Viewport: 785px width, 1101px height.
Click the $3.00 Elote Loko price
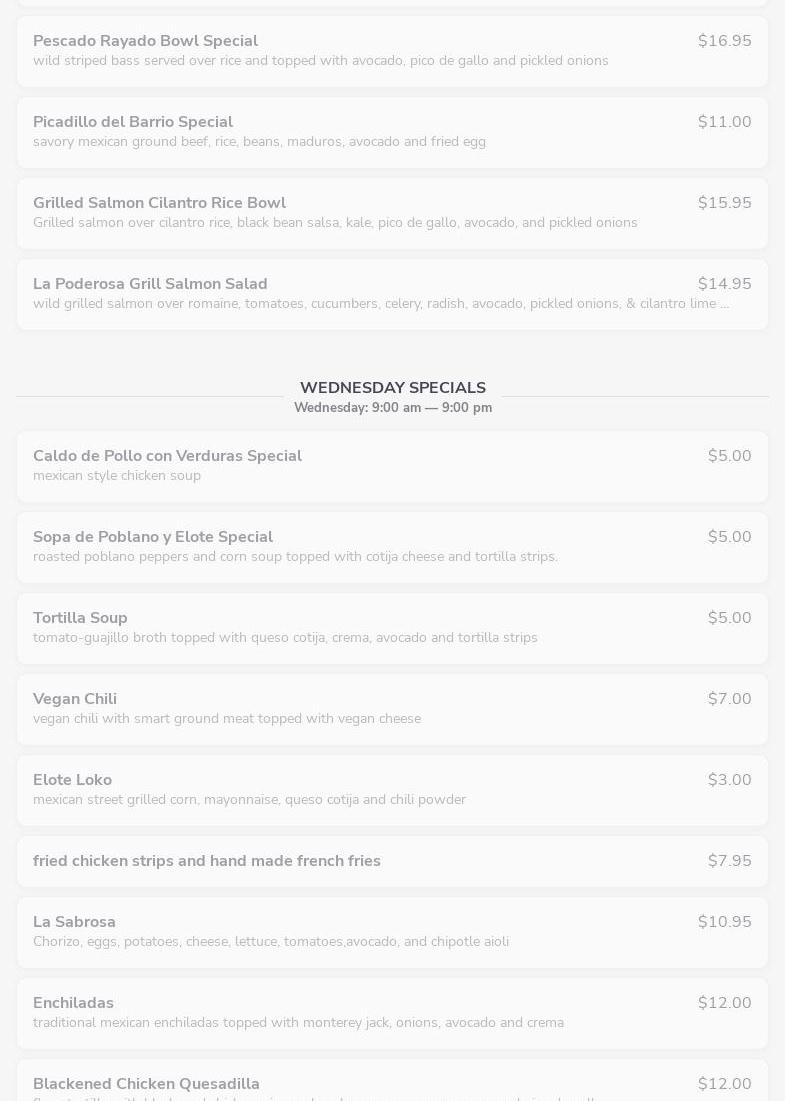tap(729, 780)
